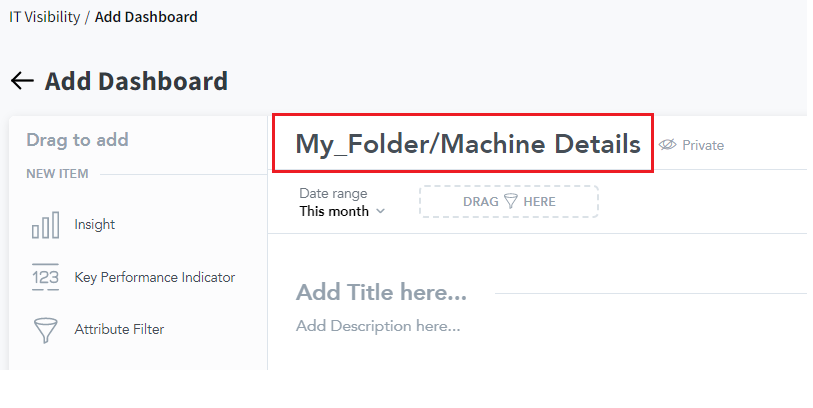Click the Add Title here field
This screenshot has height=408, width=813.
(x=381, y=293)
